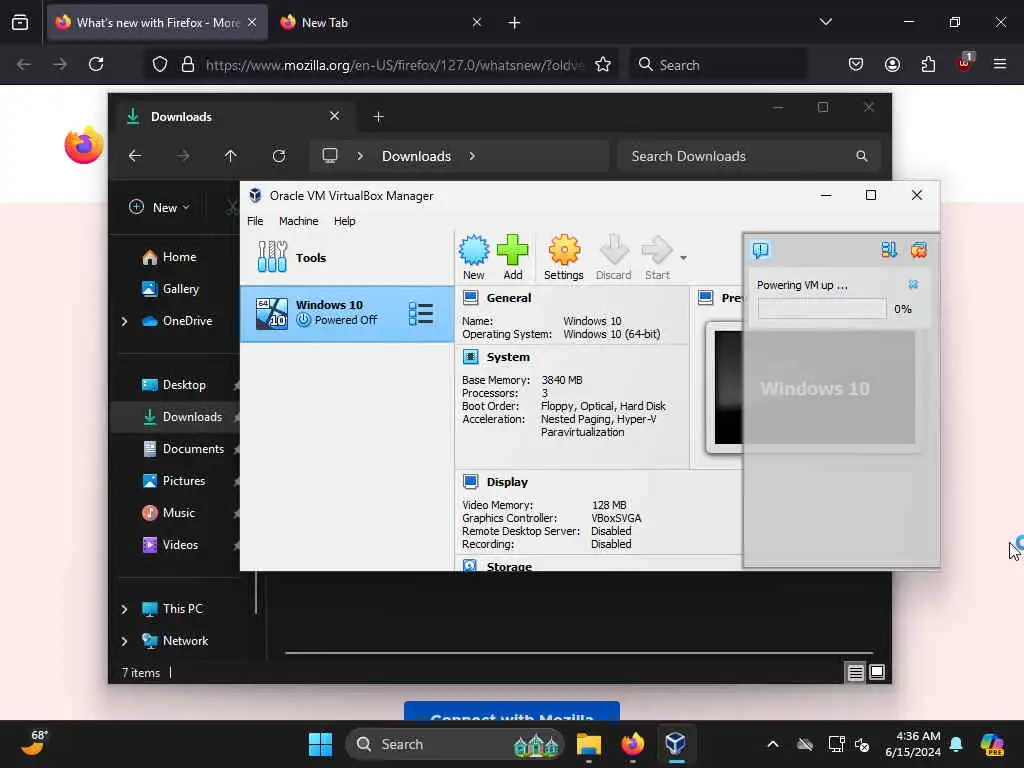Click Explorer up-one-level arrow
The image size is (1024, 768).
coord(231,156)
